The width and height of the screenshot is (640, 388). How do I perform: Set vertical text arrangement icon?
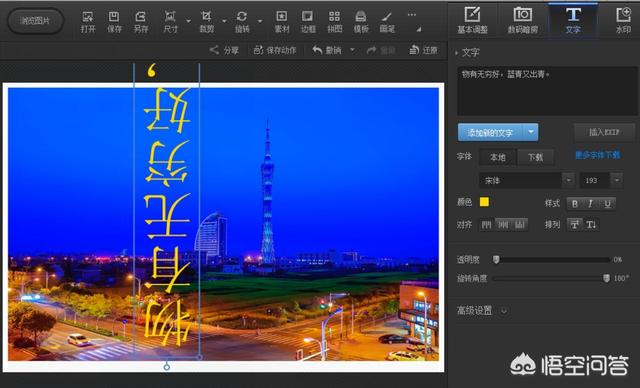(591, 224)
